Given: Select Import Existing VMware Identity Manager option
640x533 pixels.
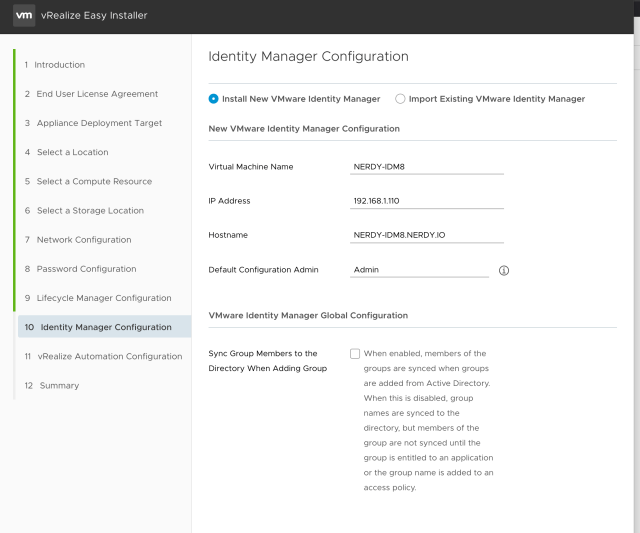Looking at the screenshot, I should coord(401,99).
